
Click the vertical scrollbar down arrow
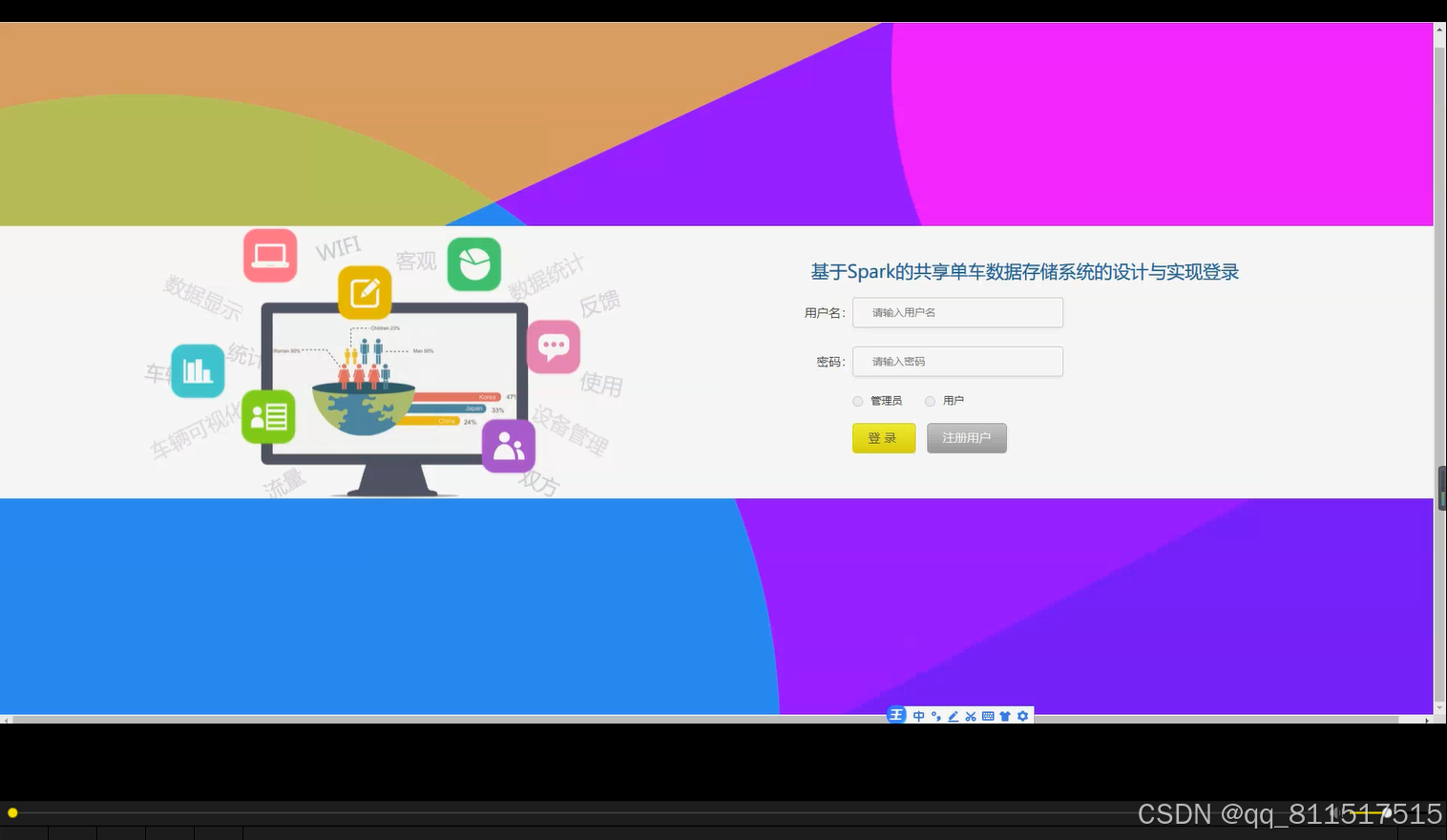[x=1440, y=708]
